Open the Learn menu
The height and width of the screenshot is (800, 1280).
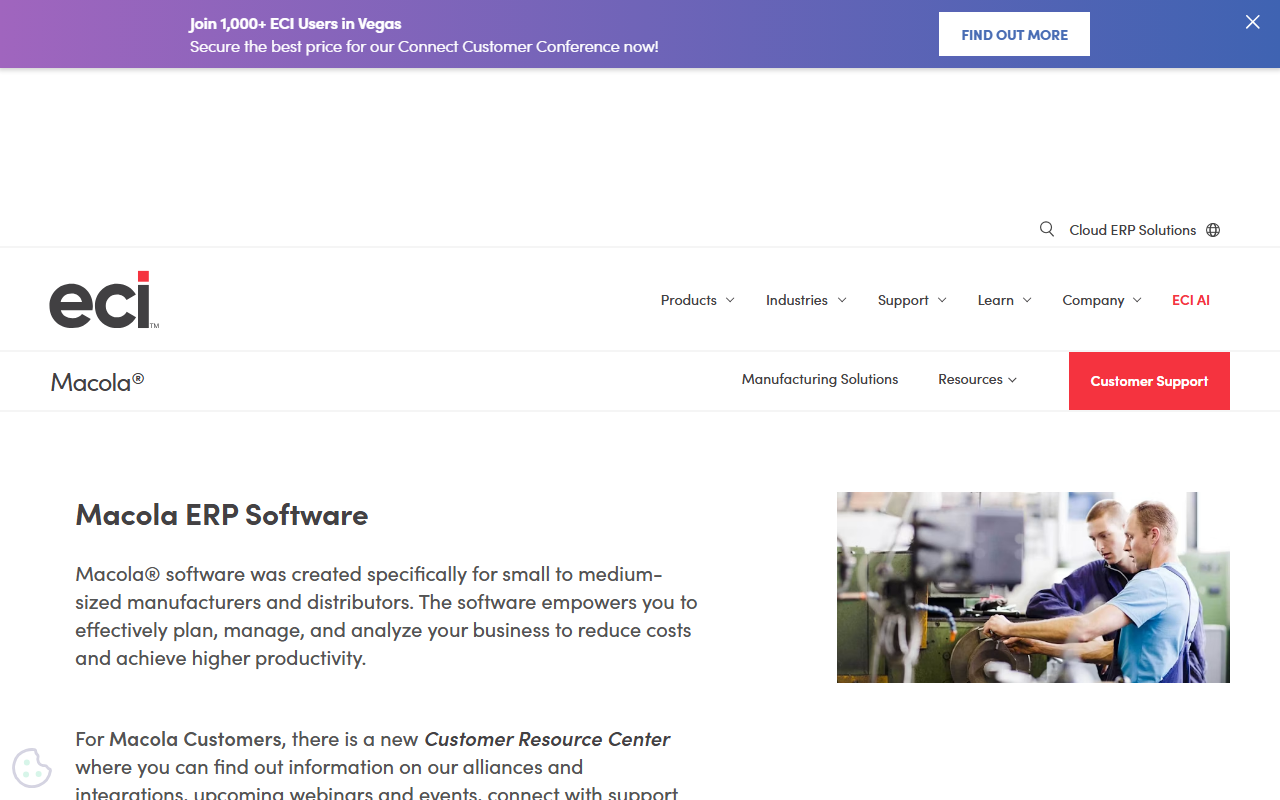(995, 300)
